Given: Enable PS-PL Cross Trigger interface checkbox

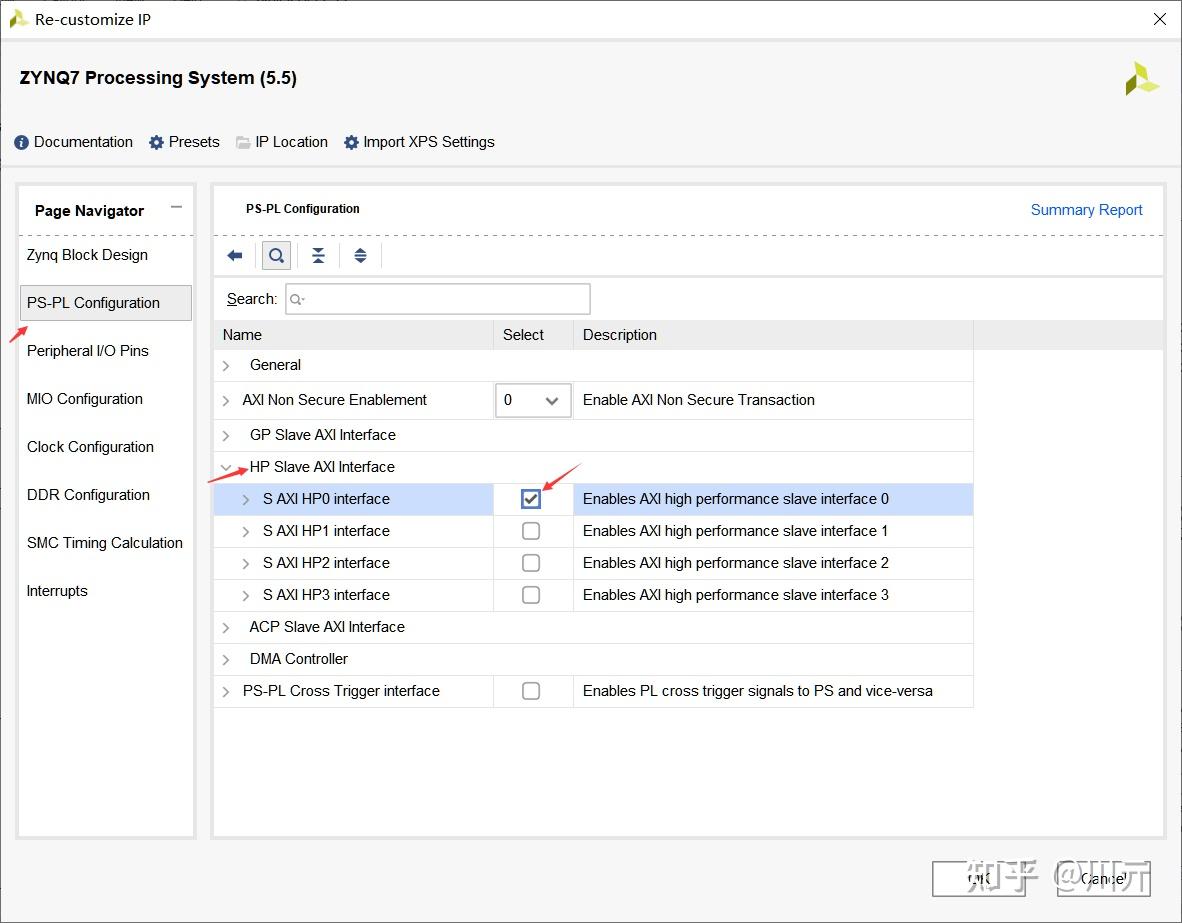Looking at the screenshot, I should pyautogui.click(x=531, y=691).
